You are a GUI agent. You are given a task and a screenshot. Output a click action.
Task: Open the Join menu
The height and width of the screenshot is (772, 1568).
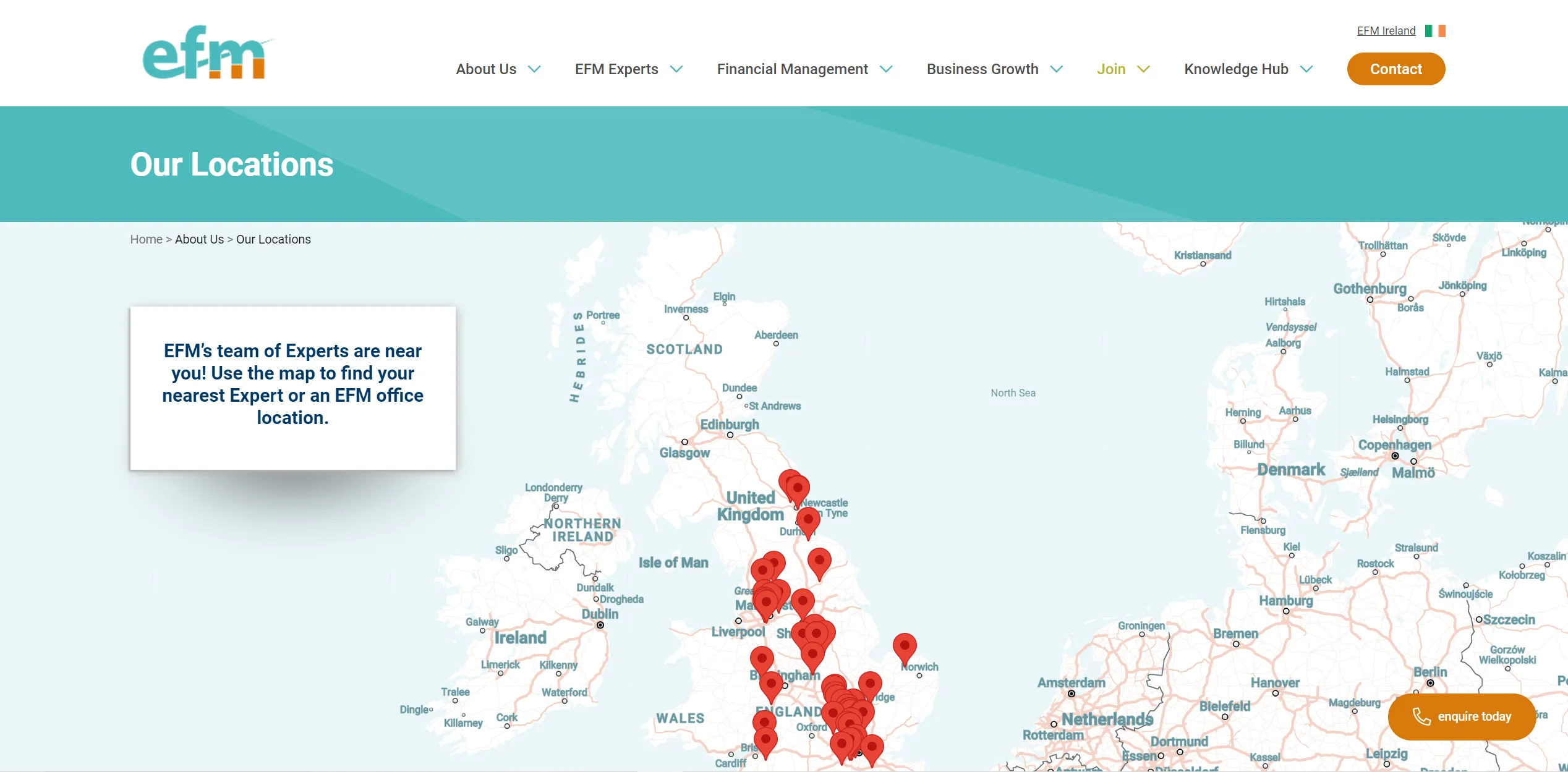1110,69
